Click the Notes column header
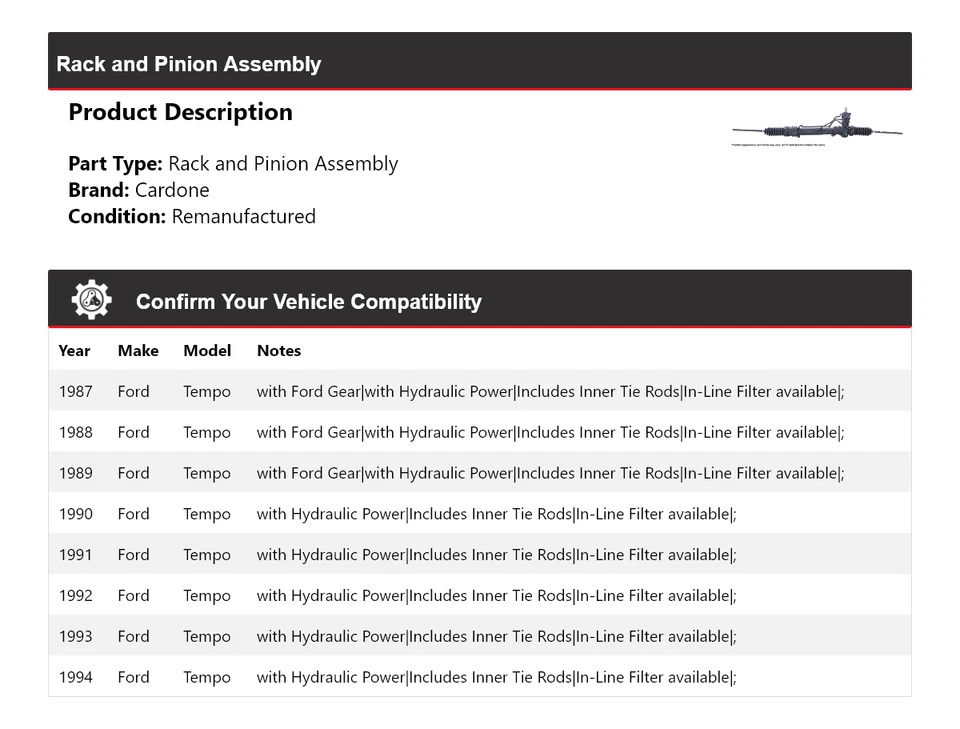 click(279, 350)
